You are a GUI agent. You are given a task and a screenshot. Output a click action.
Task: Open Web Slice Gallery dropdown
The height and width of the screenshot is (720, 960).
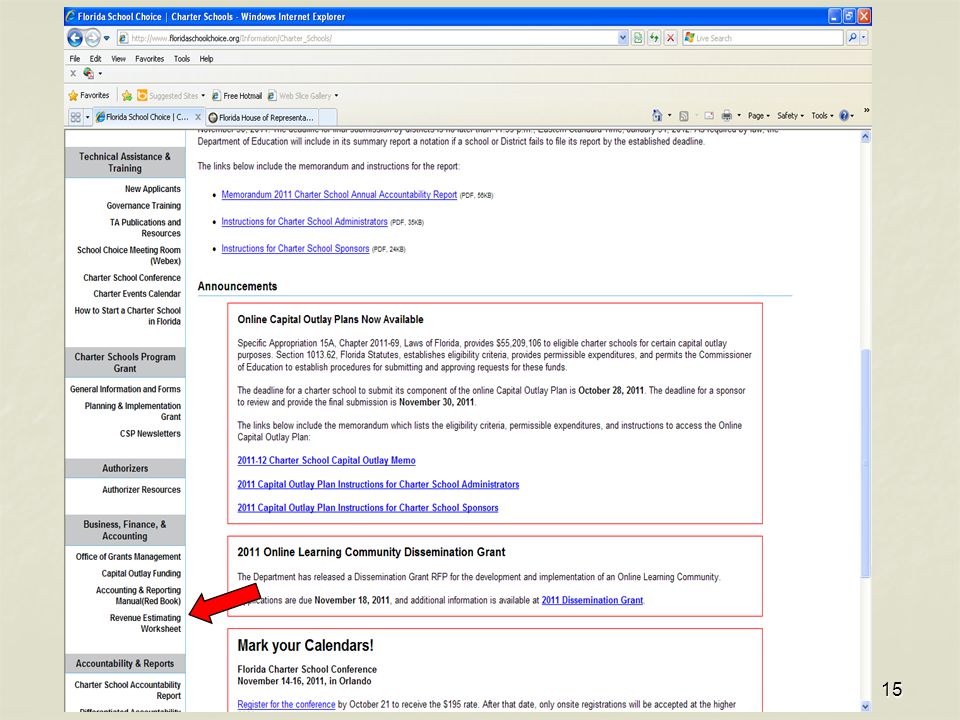(x=303, y=96)
